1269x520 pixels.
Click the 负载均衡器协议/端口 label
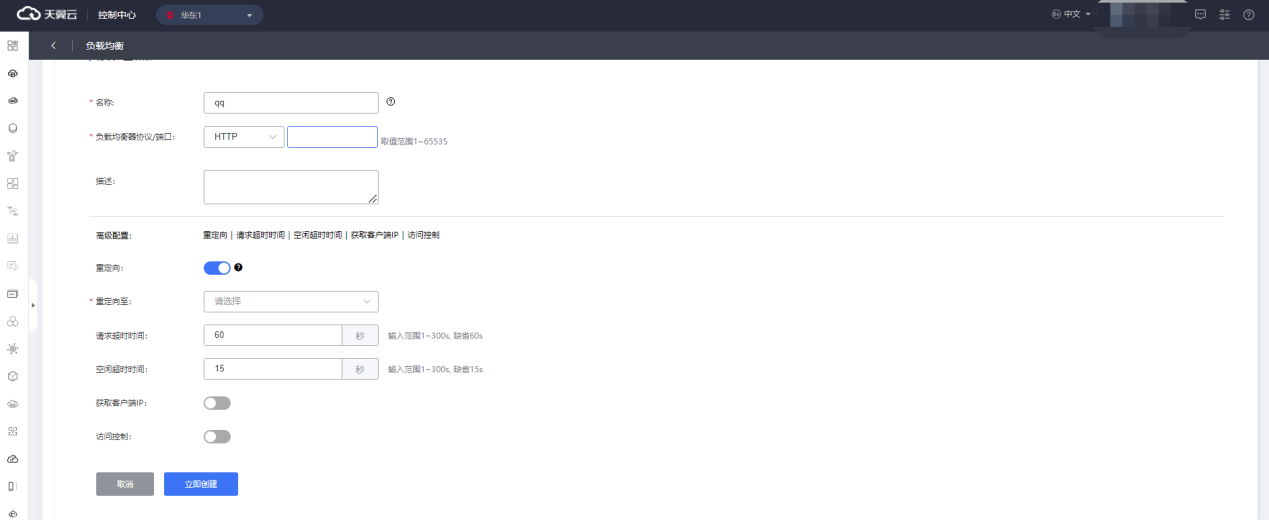pyautogui.click(x=135, y=137)
